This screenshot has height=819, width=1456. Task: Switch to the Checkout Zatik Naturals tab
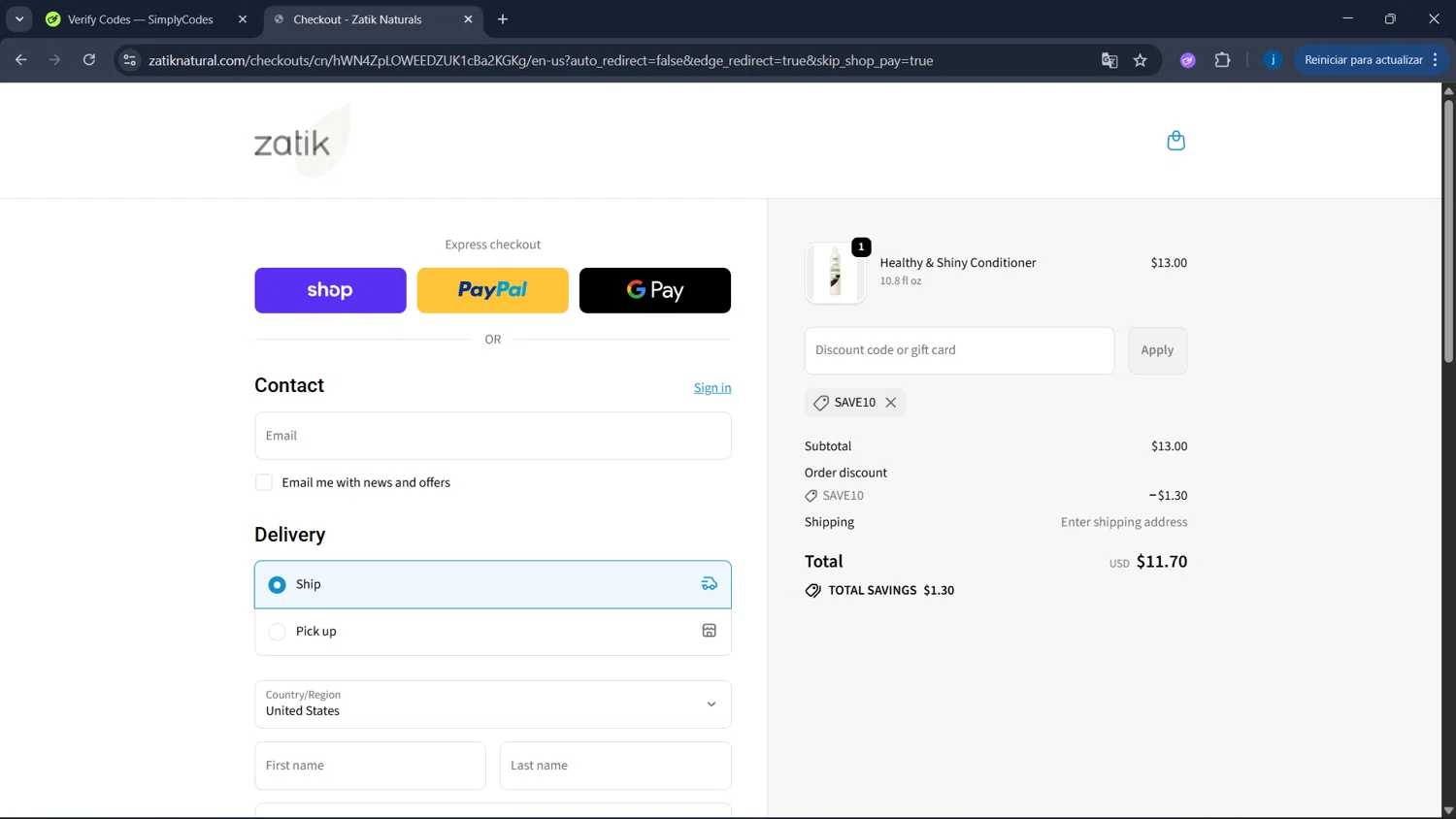(x=374, y=19)
